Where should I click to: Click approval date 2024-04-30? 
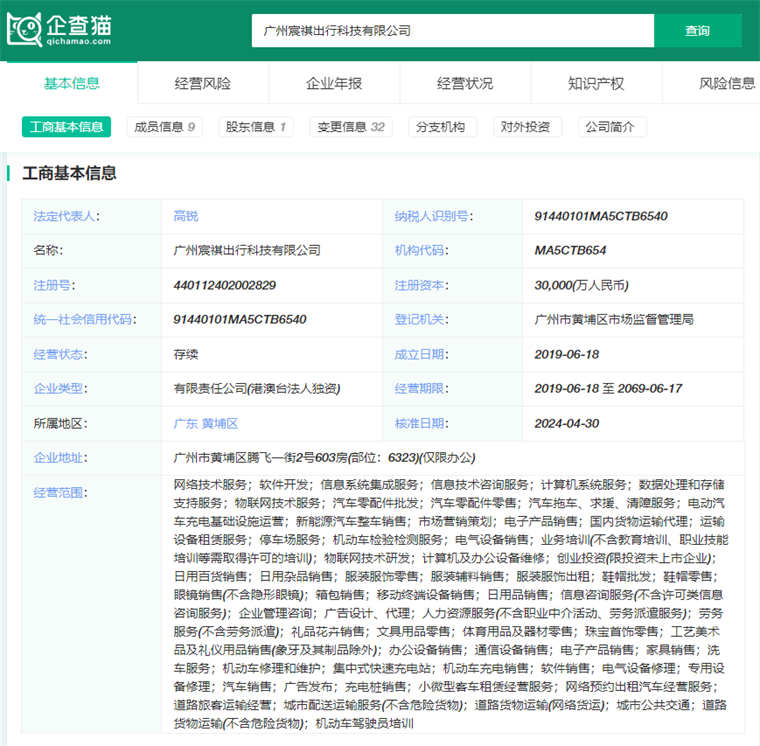click(567, 424)
